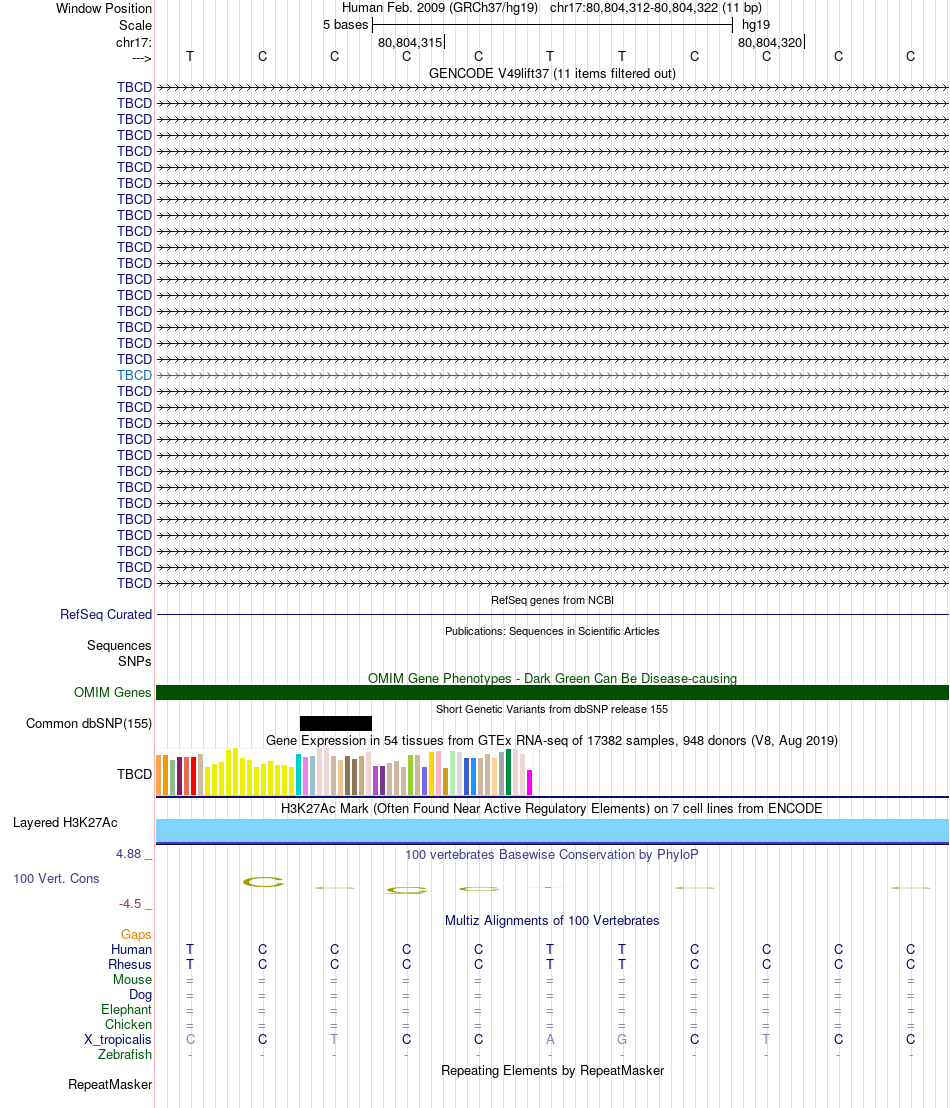
Task: Click the H3K27Ac Mark track title
Action: pos(552,808)
